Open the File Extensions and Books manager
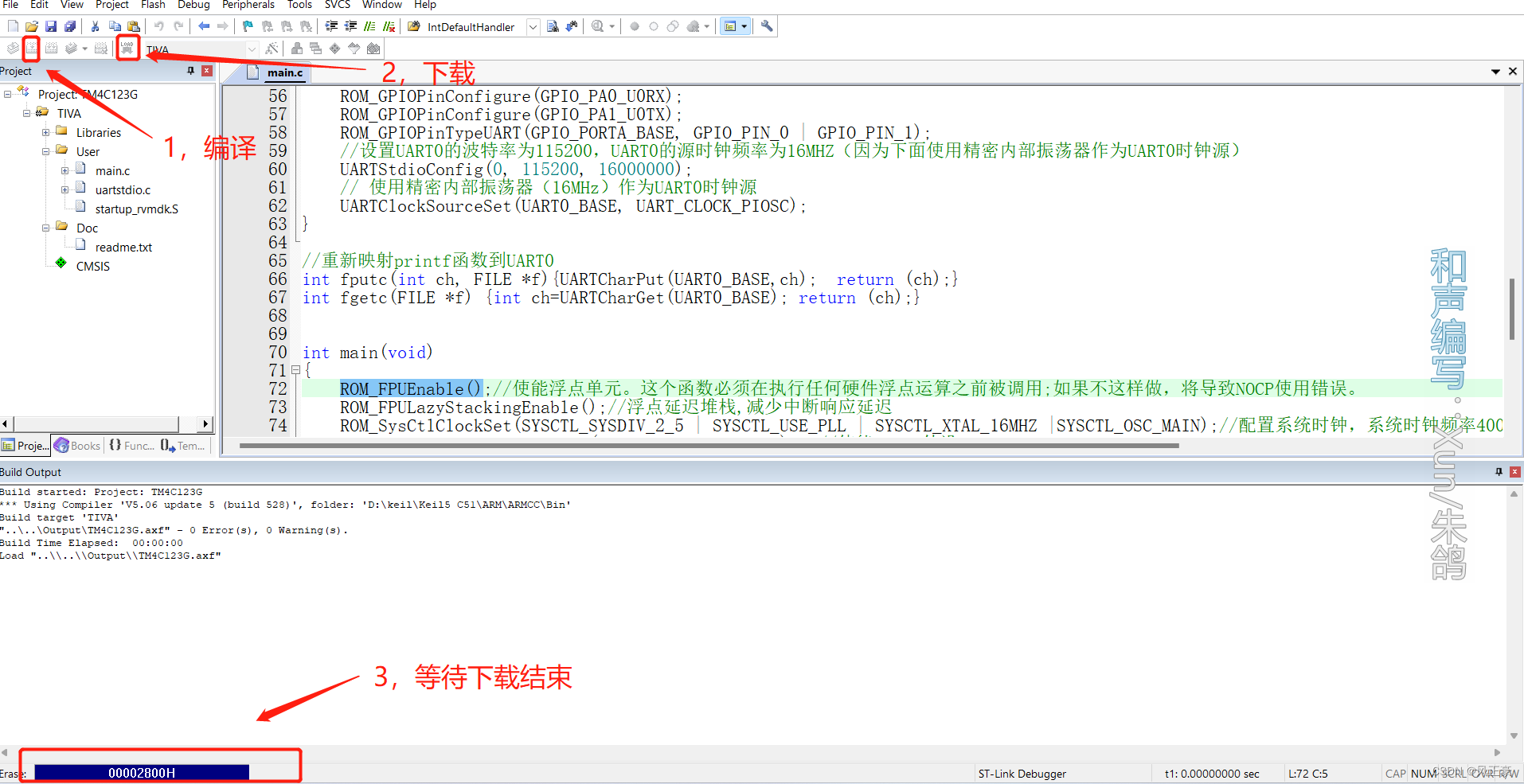This screenshot has height=784, width=1524. (x=296, y=49)
